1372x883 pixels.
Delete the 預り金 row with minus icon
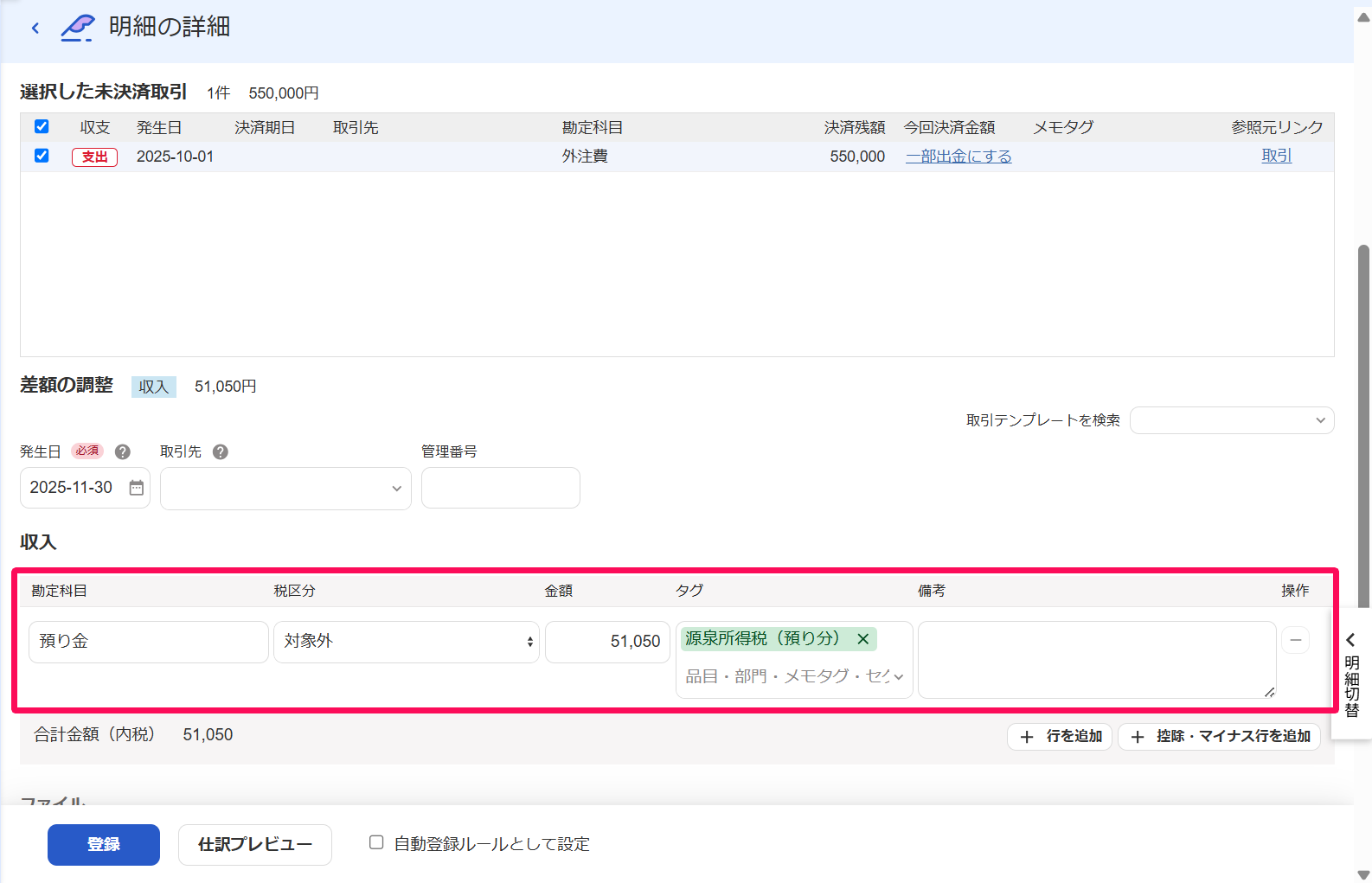pos(1295,640)
